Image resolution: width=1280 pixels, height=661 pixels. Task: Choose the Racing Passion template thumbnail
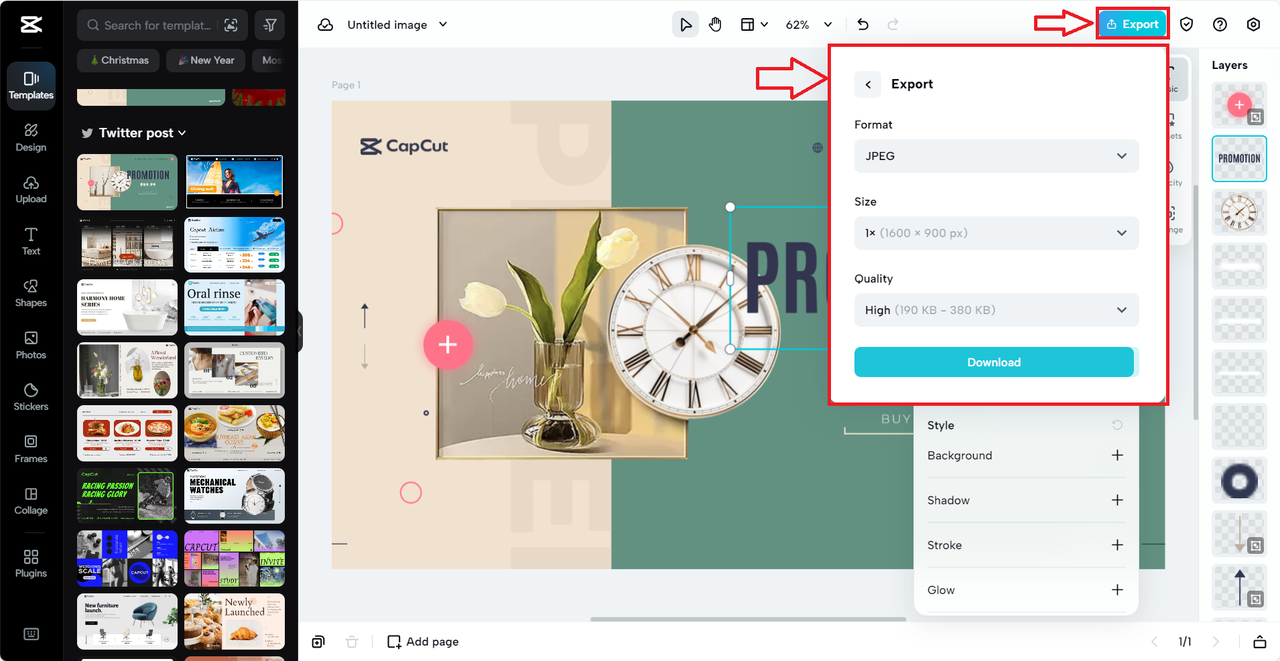[127, 495]
